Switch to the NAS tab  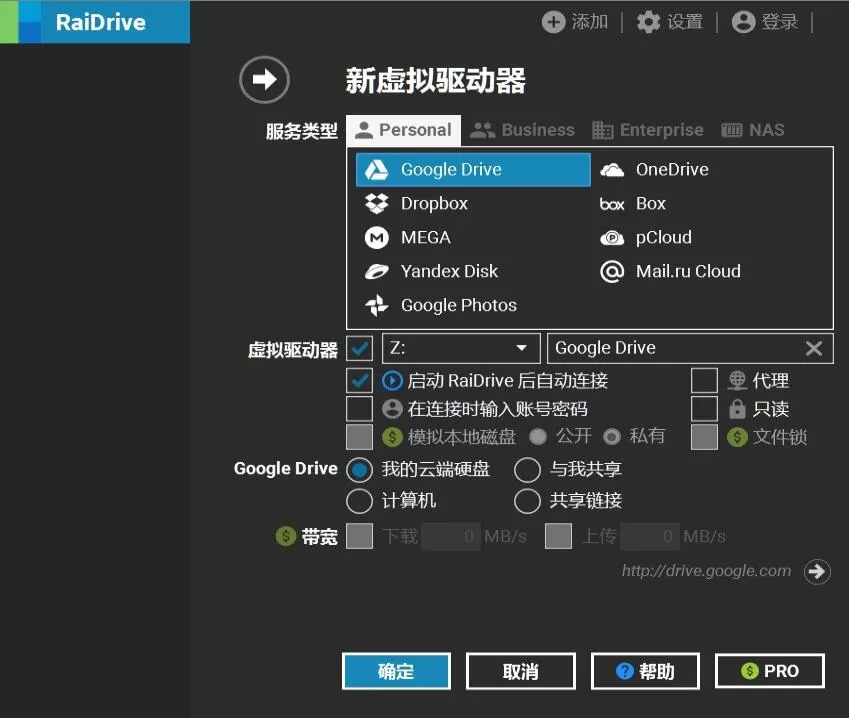tap(753, 130)
